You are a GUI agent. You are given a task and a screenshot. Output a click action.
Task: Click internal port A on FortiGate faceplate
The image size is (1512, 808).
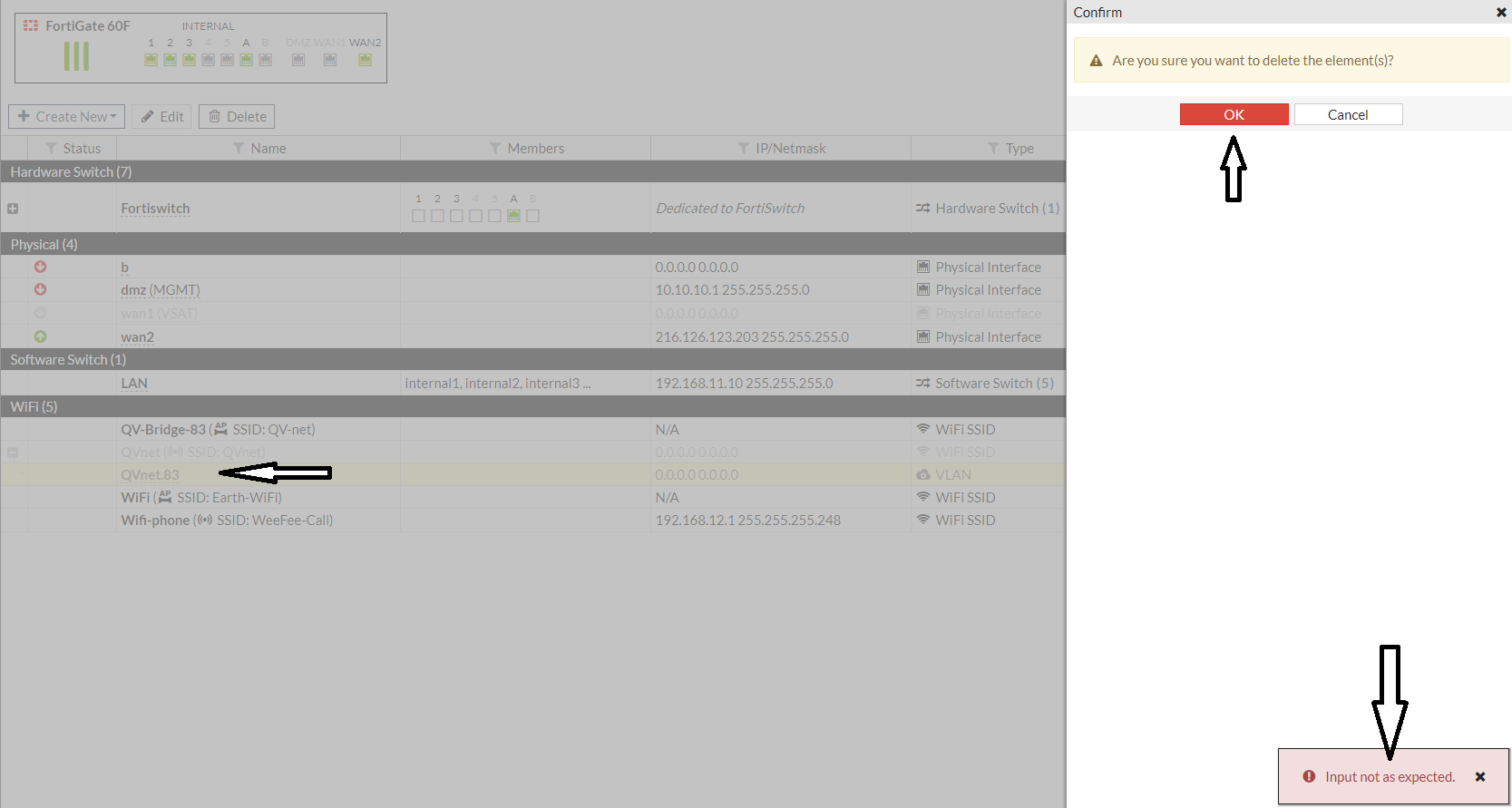coord(246,60)
